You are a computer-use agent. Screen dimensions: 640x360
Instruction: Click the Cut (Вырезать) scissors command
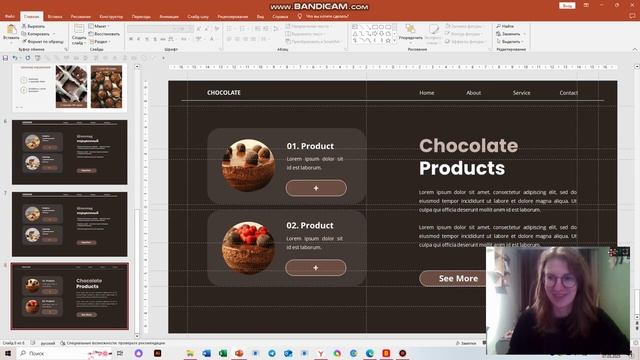point(33,26)
